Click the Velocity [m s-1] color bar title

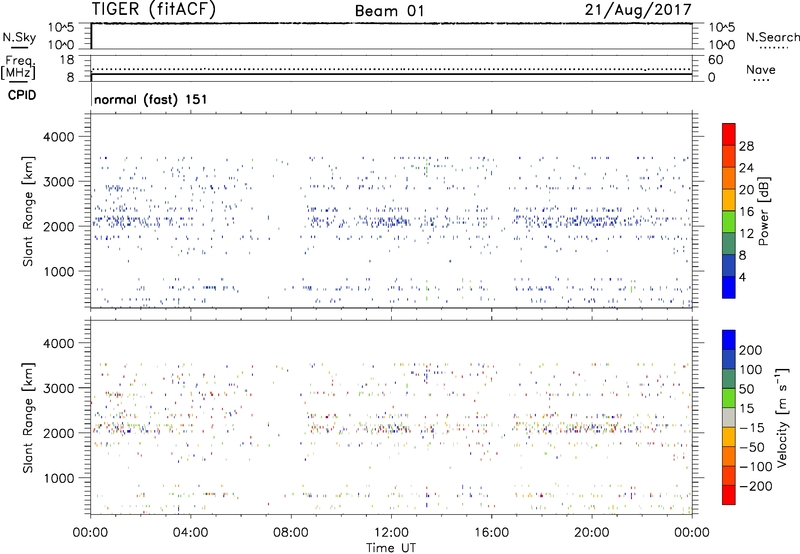tap(782, 417)
